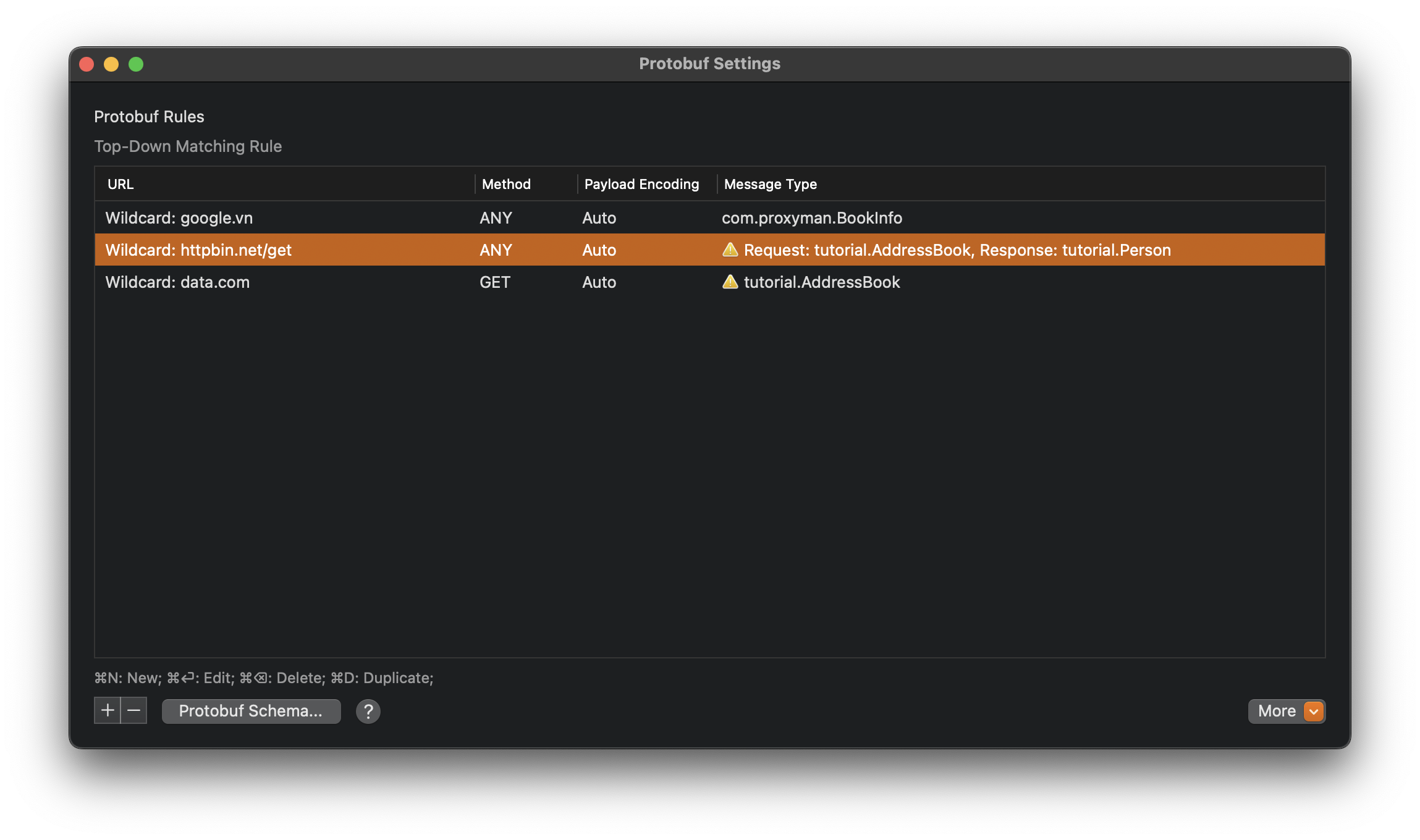This screenshot has height=840, width=1420.
Task: Click warning icon on the httpbin.net/get rule
Action: pyautogui.click(x=730, y=250)
